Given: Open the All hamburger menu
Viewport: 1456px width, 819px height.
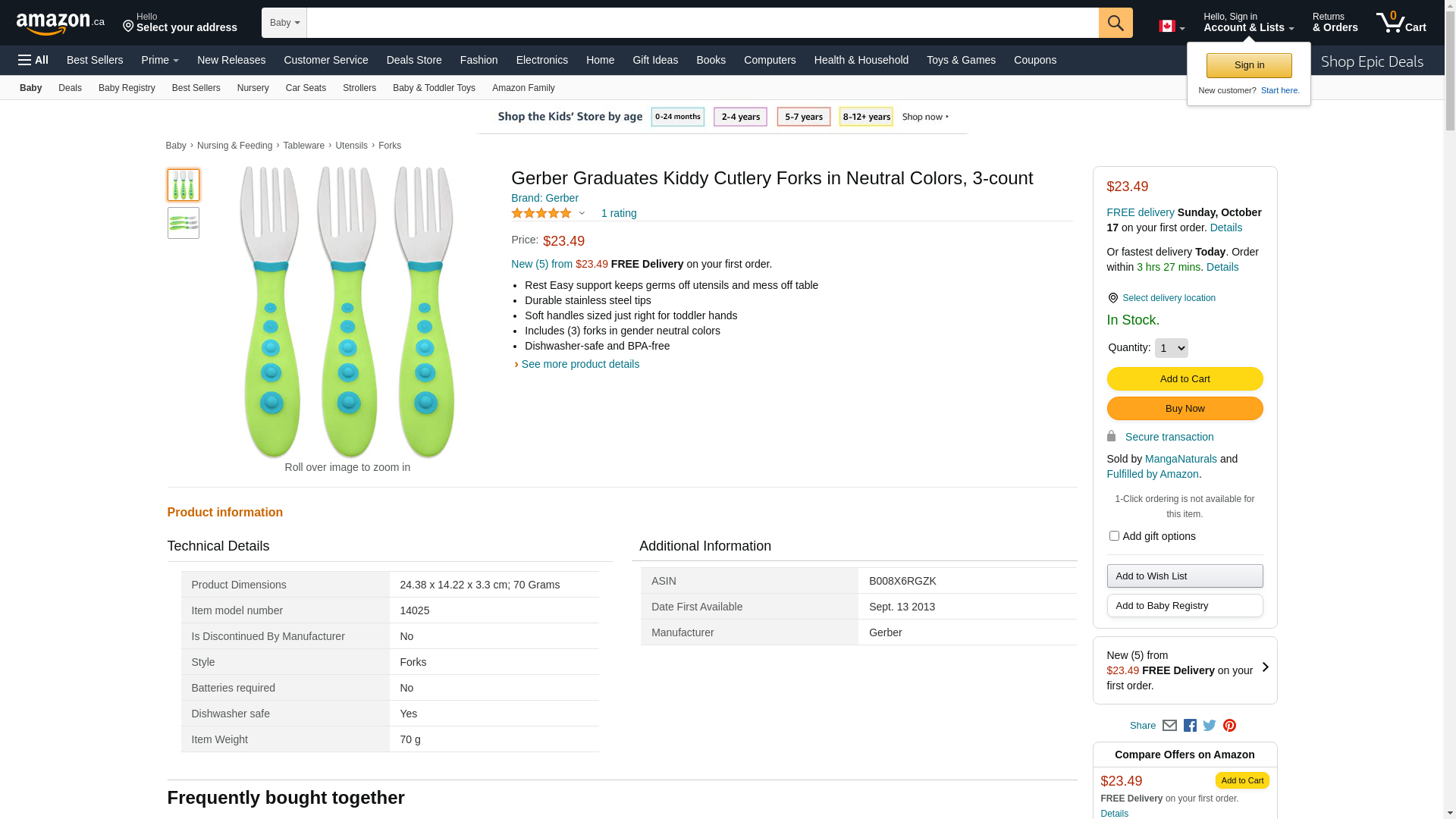Looking at the screenshot, I should pyautogui.click(x=33, y=60).
